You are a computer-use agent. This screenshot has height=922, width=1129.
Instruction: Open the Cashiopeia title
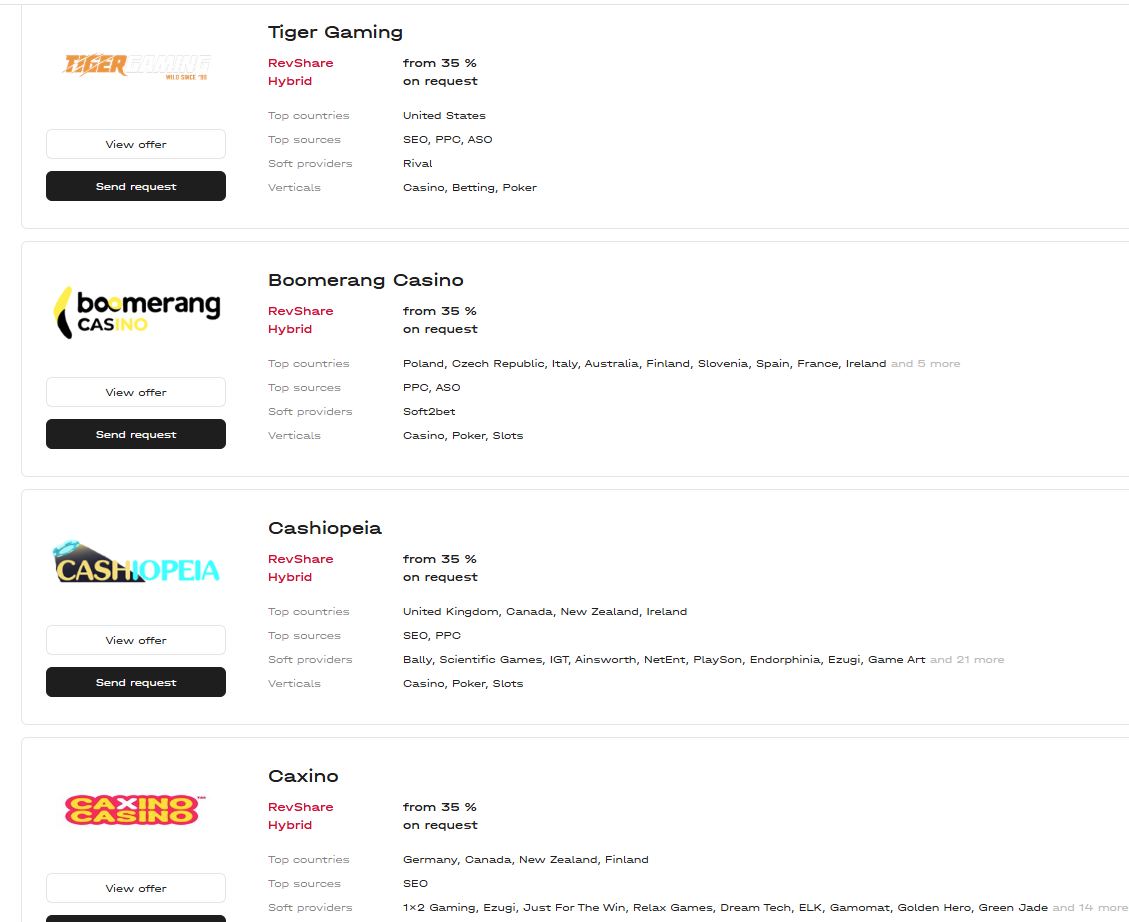[x=325, y=528]
